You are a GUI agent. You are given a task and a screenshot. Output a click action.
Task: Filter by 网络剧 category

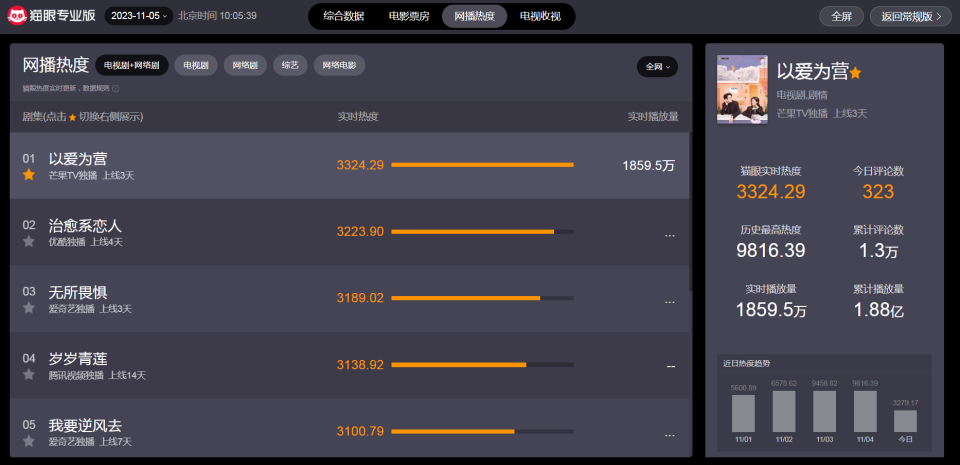(245, 65)
